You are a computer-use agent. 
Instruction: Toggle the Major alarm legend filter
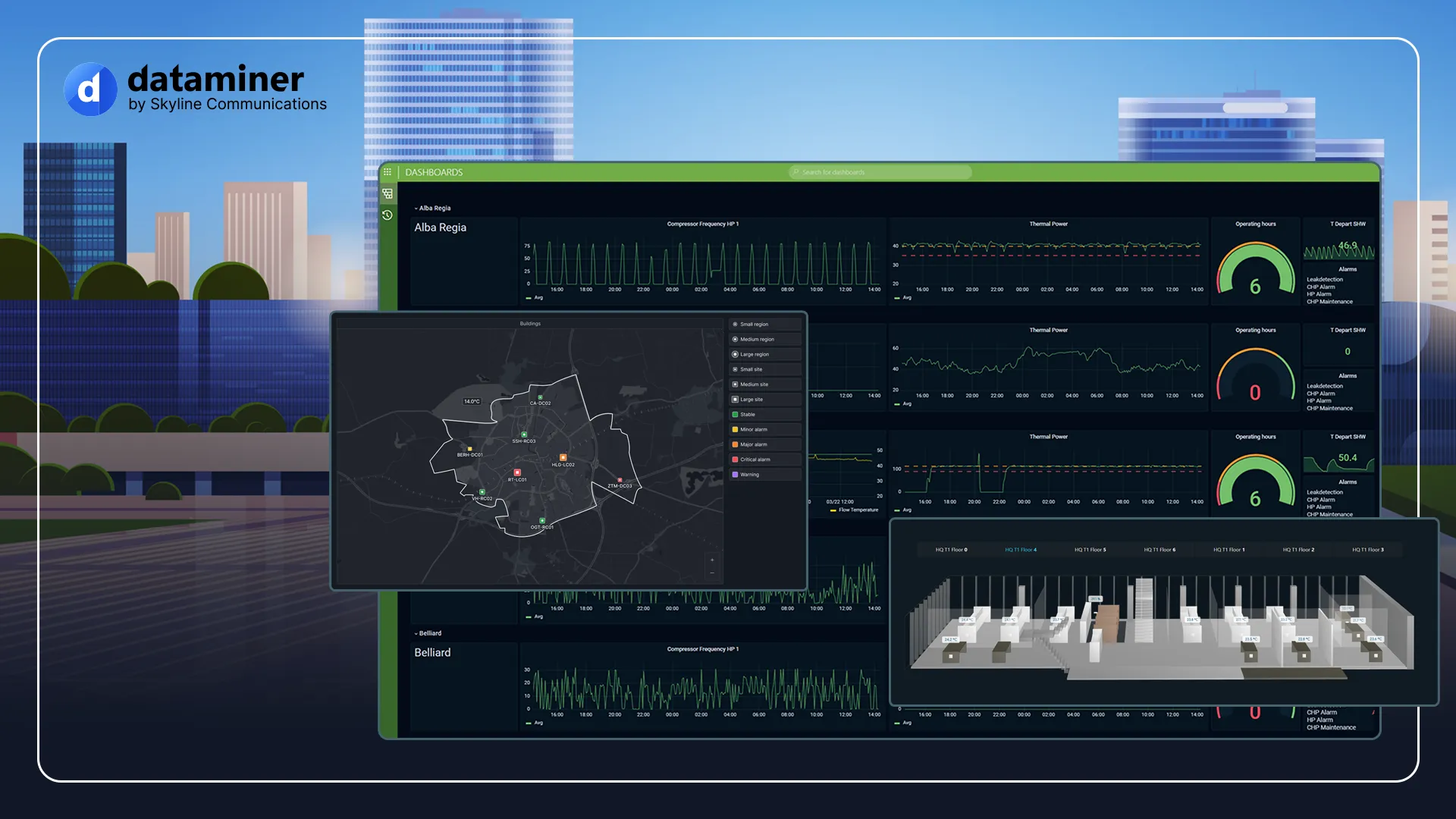tap(765, 445)
